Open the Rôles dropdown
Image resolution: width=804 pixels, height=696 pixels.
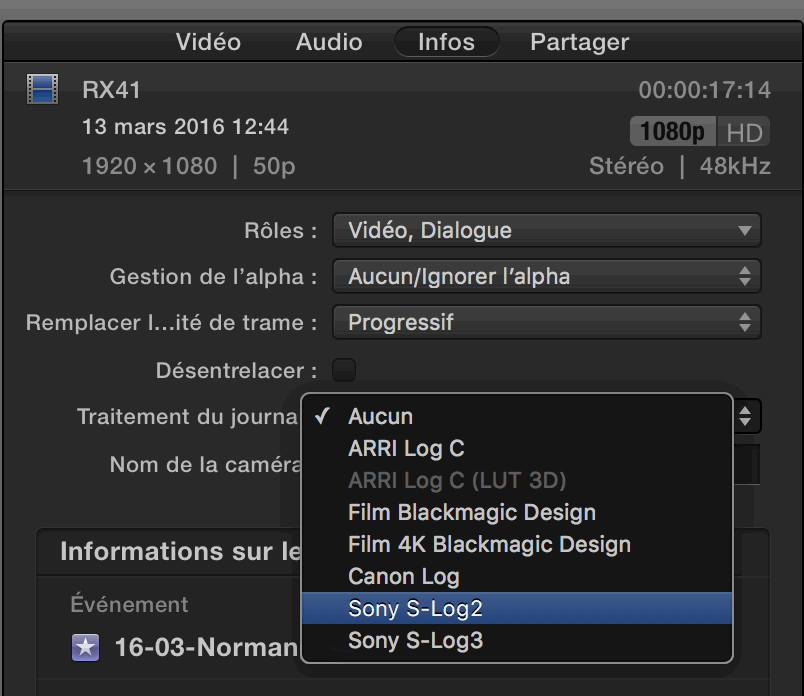pos(546,230)
